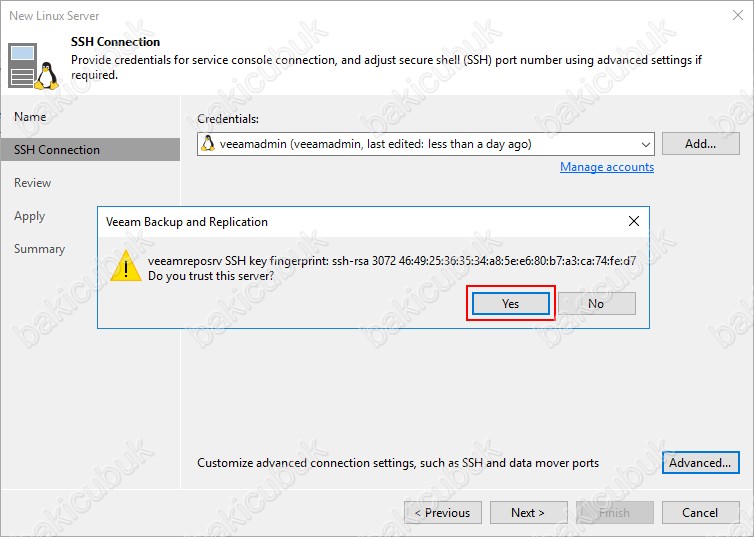Viewport: 754px width, 537px height.
Task: Select the Review wizard step
Action: coord(33,183)
